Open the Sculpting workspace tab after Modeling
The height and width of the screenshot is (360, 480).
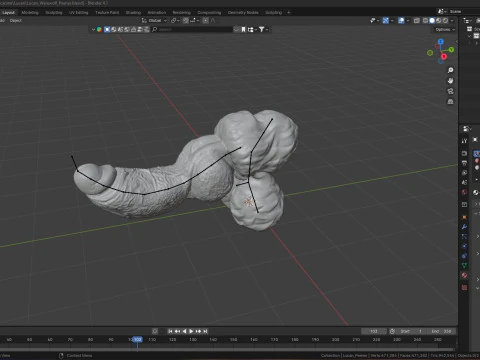coord(54,13)
